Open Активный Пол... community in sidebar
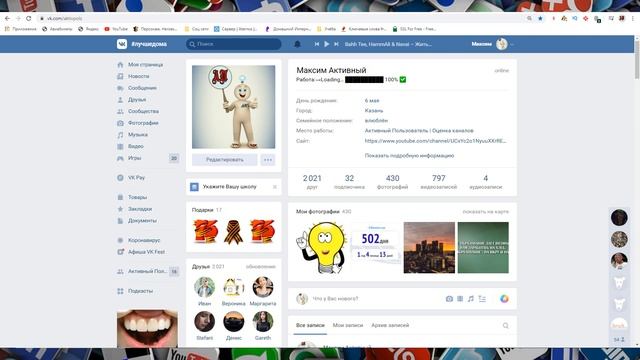 click(148, 271)
